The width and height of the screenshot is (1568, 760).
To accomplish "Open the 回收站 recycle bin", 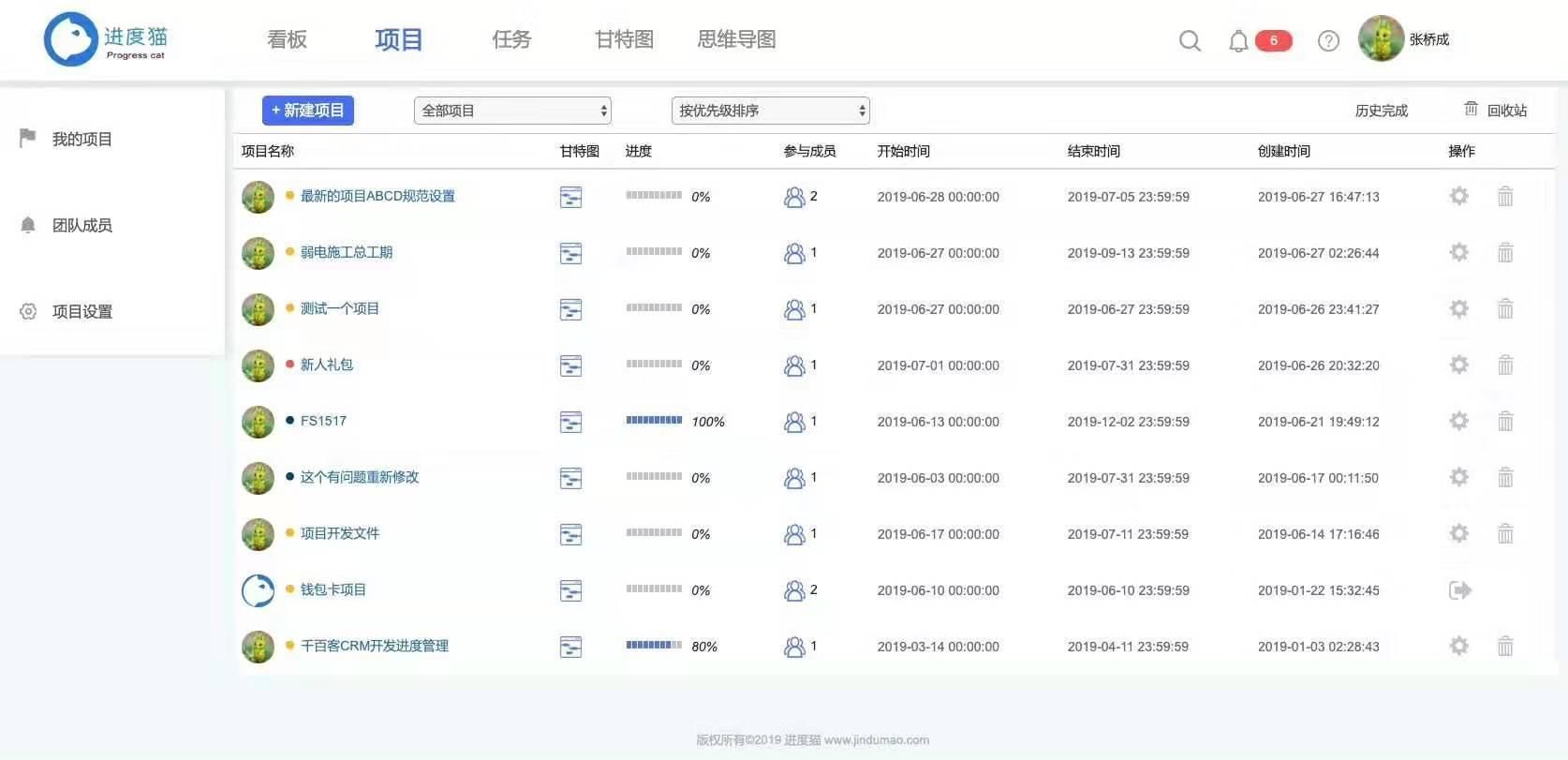I will coord(1496,110).
